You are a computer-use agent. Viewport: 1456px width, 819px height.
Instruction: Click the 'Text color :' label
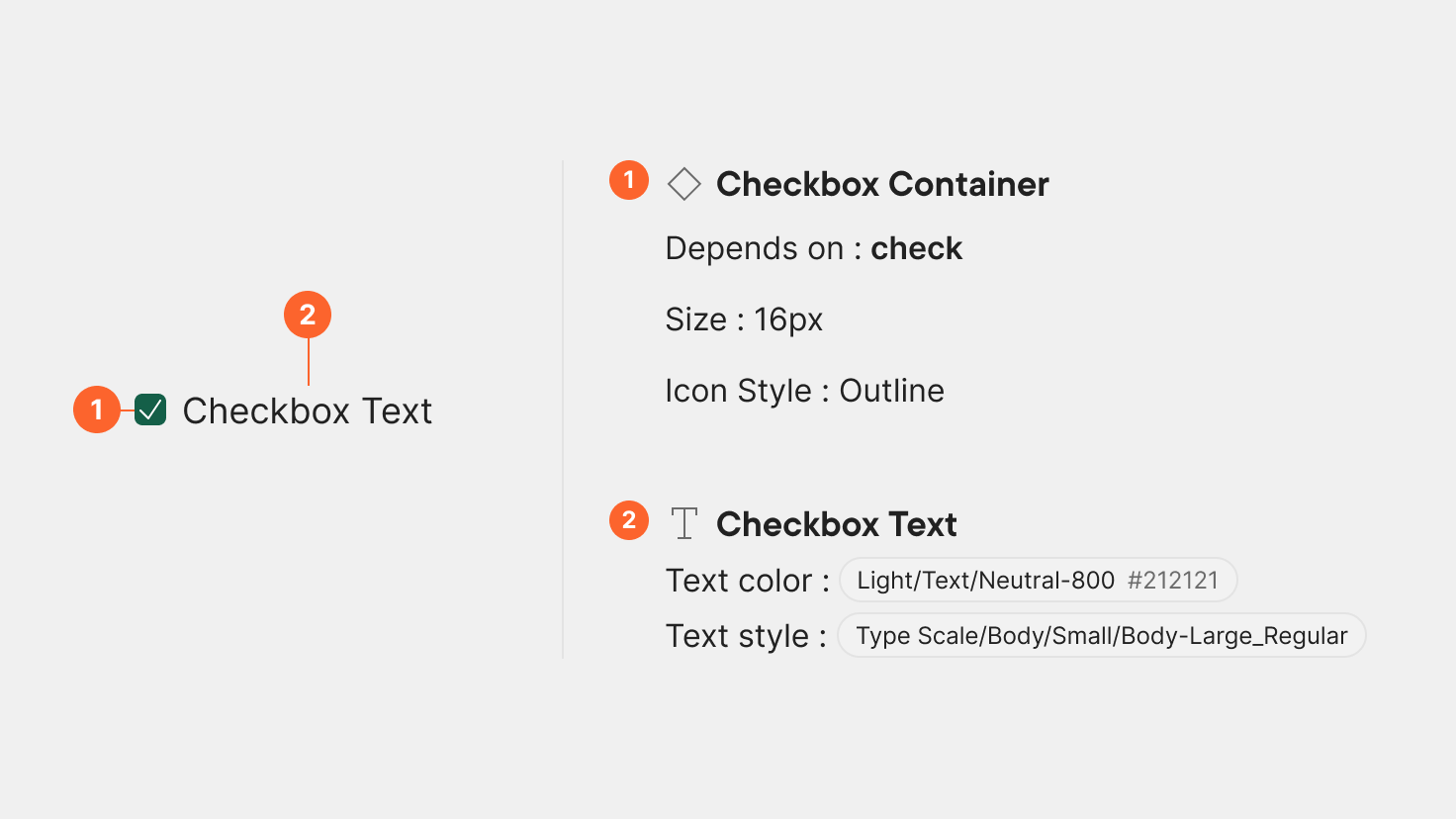[747, 581]
